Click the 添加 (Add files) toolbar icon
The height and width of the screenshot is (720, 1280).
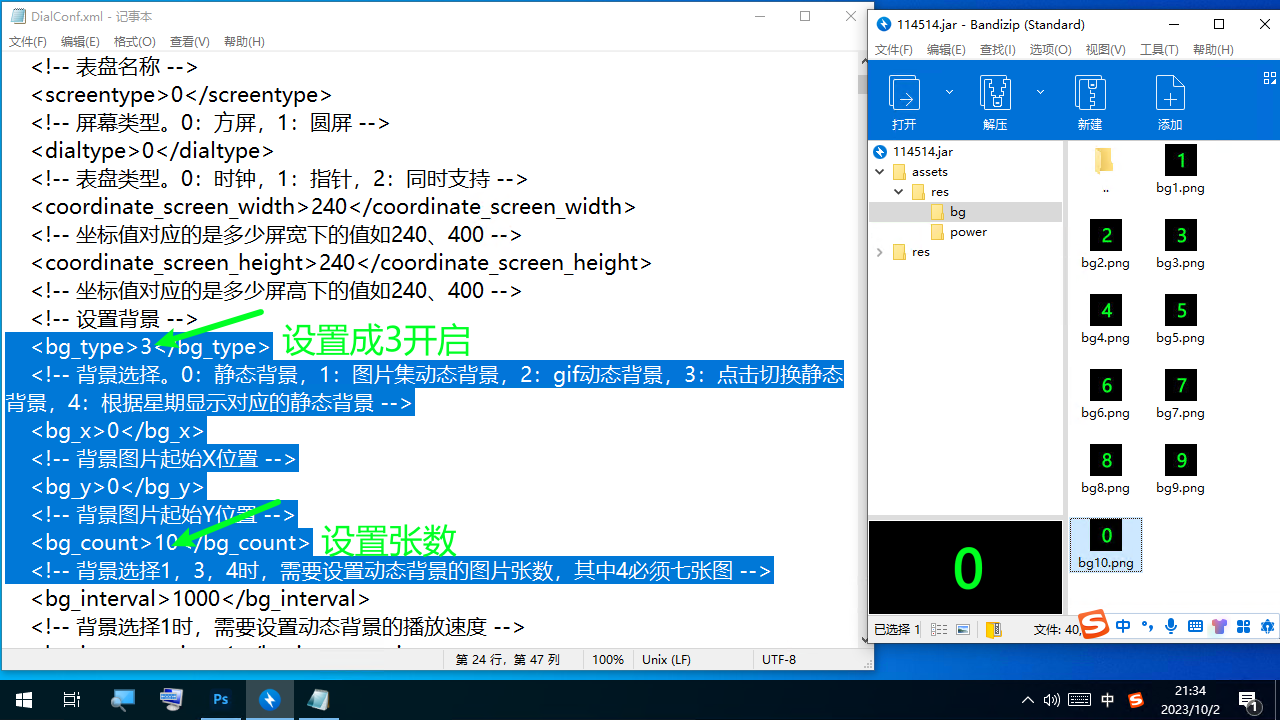click(x=1170, y=102)
